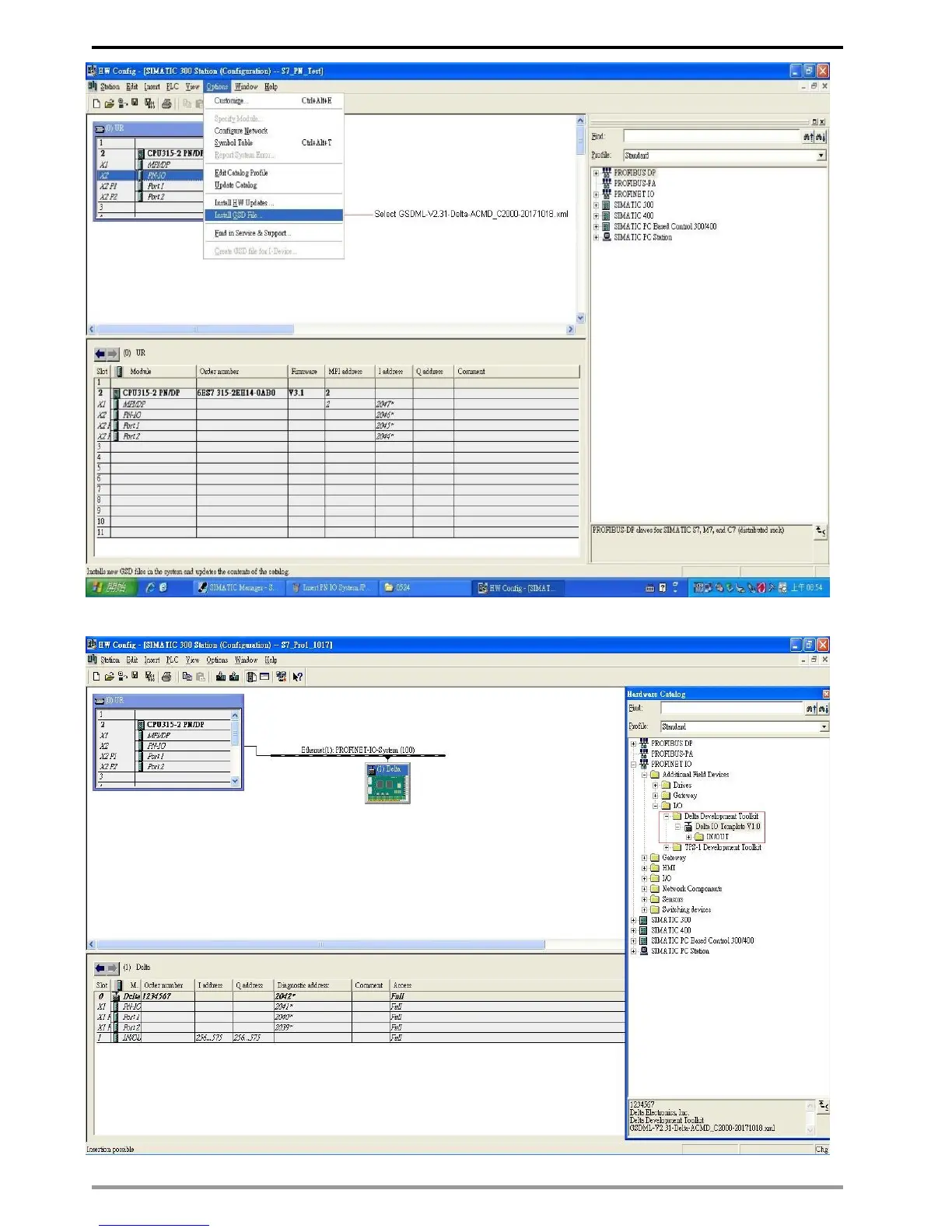This screenshot has height=1232, width=952.
Task: Click Print icon in S7_PN_Test window toolbar
Action: pyautogui.click(x=166, y=103)
